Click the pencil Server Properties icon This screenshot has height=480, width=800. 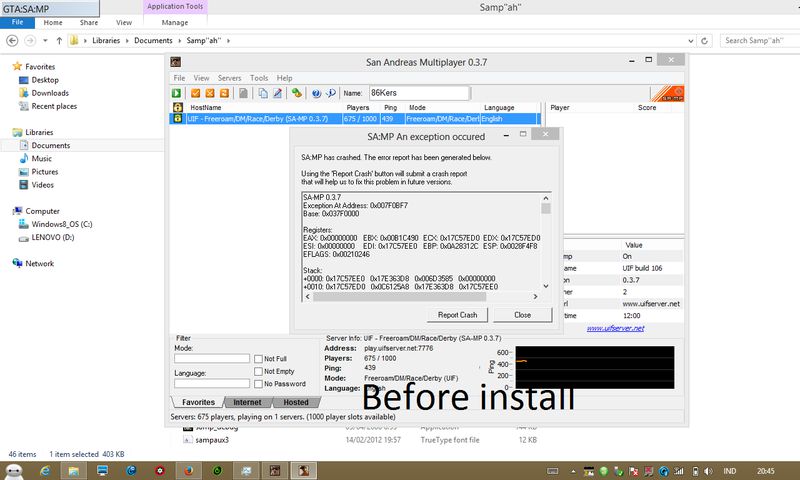[277, 93]
